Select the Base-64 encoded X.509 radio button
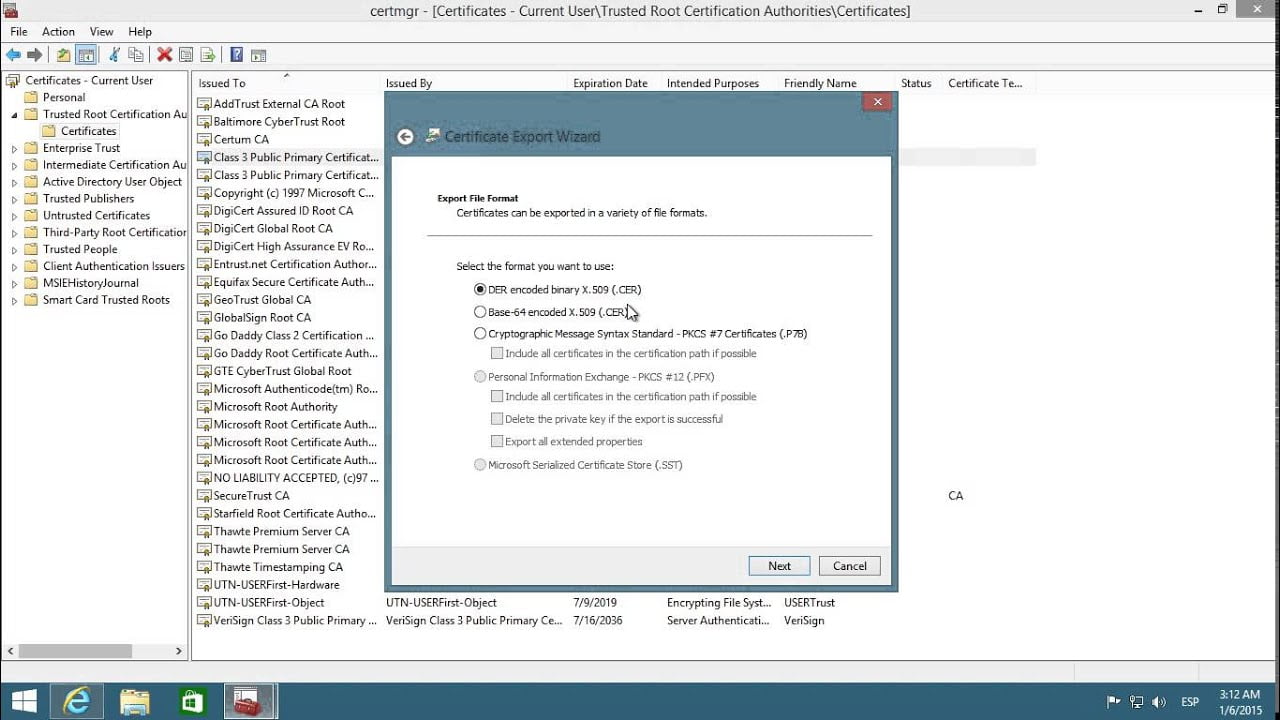Viewport: 1280px width, 720px height. click(x=480, y=311)
